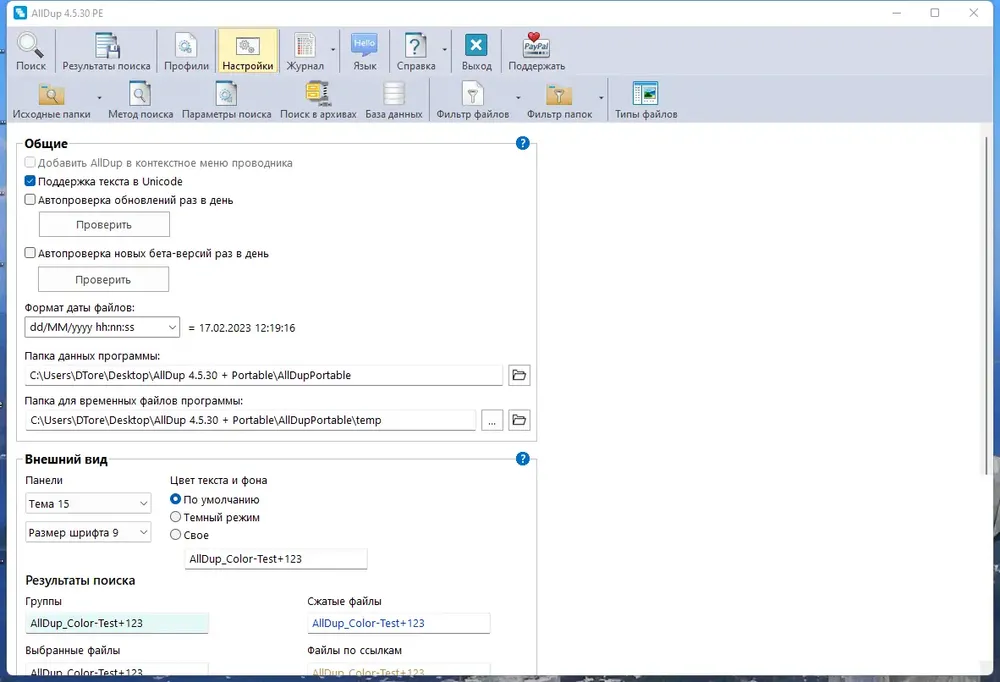This screenshot has width=1000, height=682.
Task: Open the Справка help icon
Action: coord(416,51)
